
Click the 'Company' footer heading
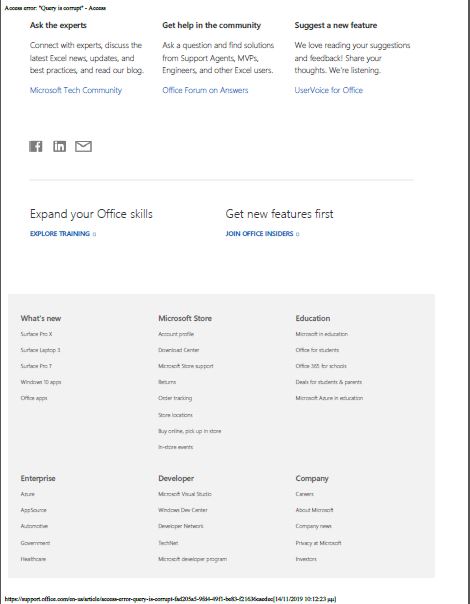312,478
